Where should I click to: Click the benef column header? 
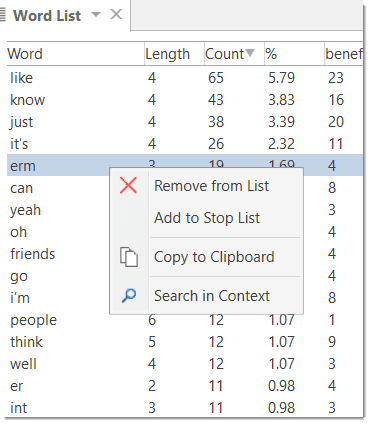point(344,54)
